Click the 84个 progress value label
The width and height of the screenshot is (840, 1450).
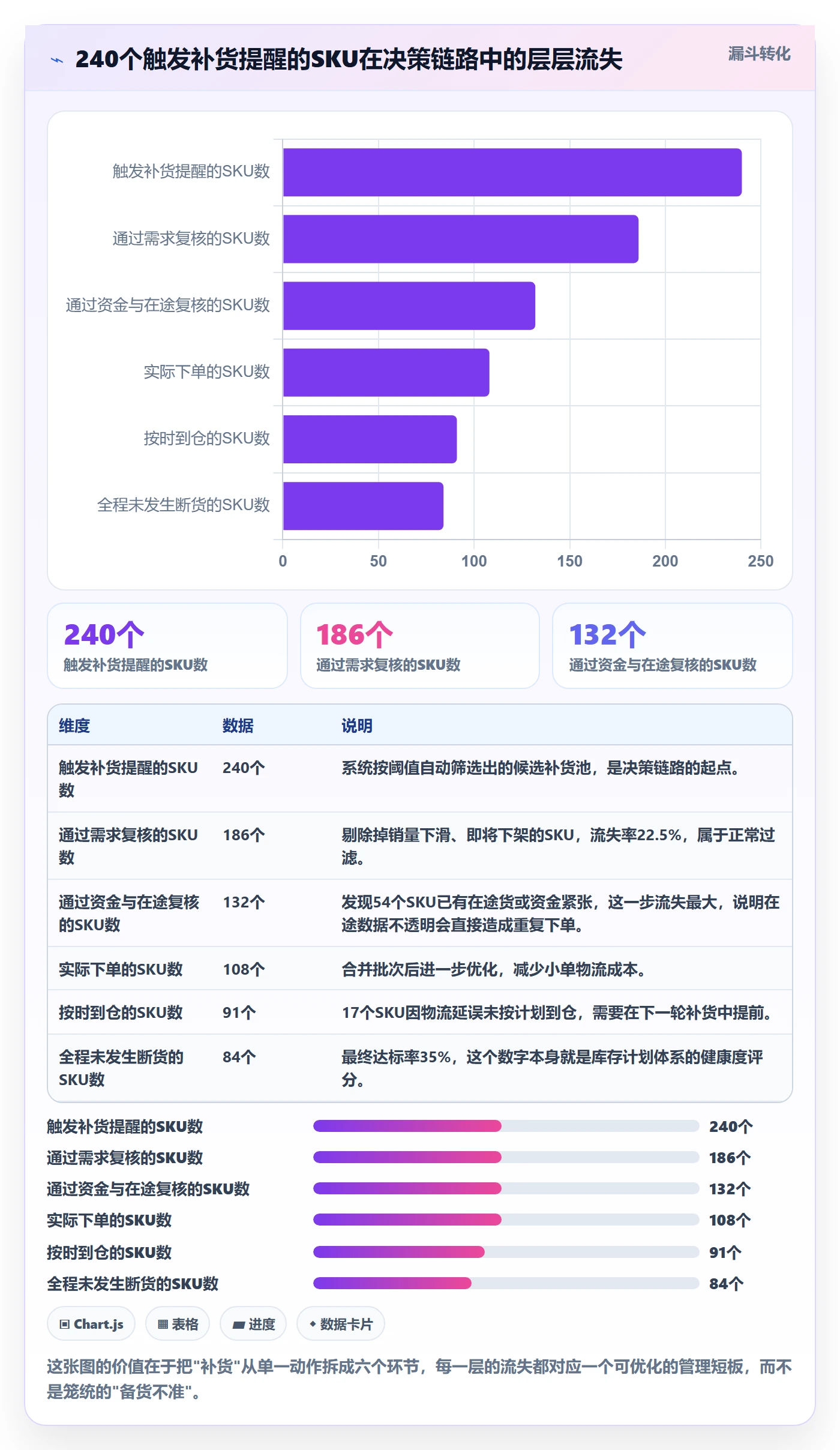[x=727, y=1284]
